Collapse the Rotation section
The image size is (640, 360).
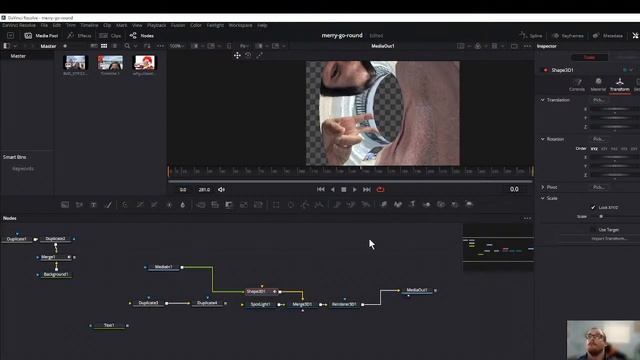tap(543, 139)
